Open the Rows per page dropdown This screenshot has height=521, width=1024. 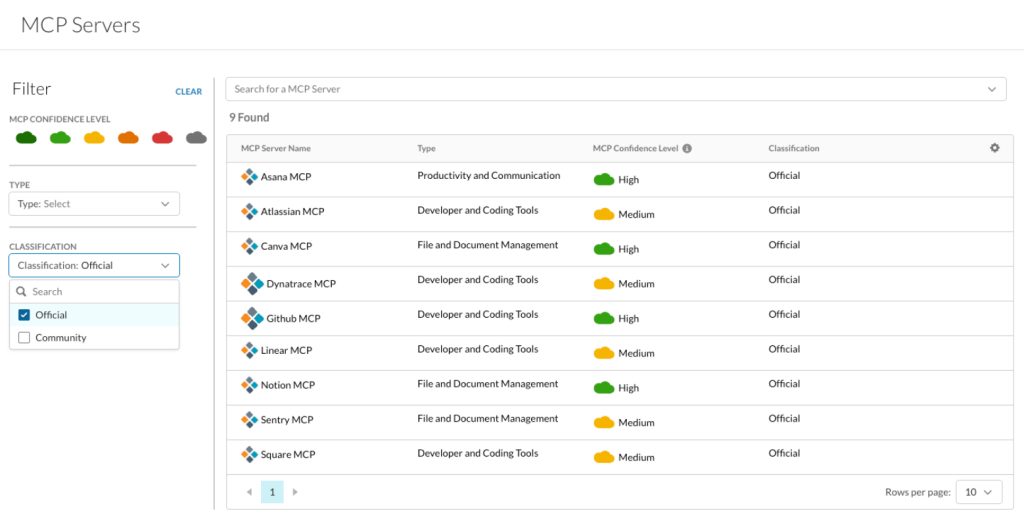click(979, 492)
